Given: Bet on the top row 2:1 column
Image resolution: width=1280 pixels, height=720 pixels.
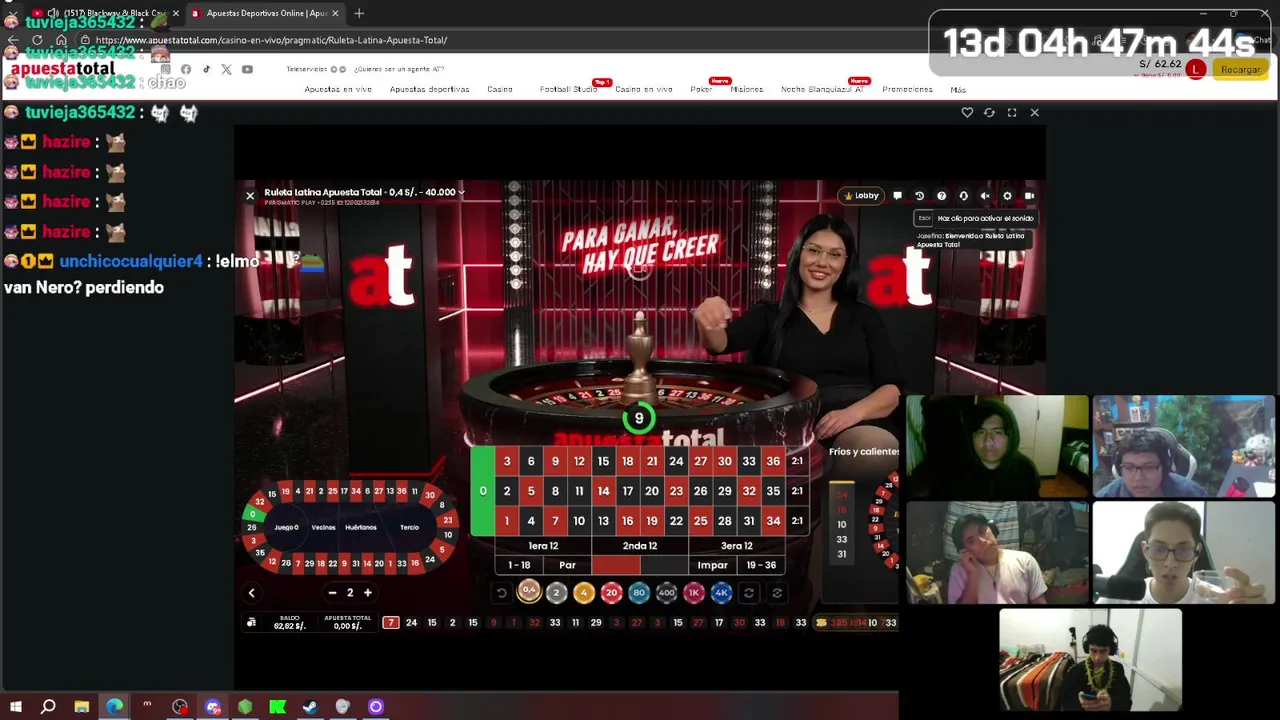Looking at the screenshot, I should point(797,461).
